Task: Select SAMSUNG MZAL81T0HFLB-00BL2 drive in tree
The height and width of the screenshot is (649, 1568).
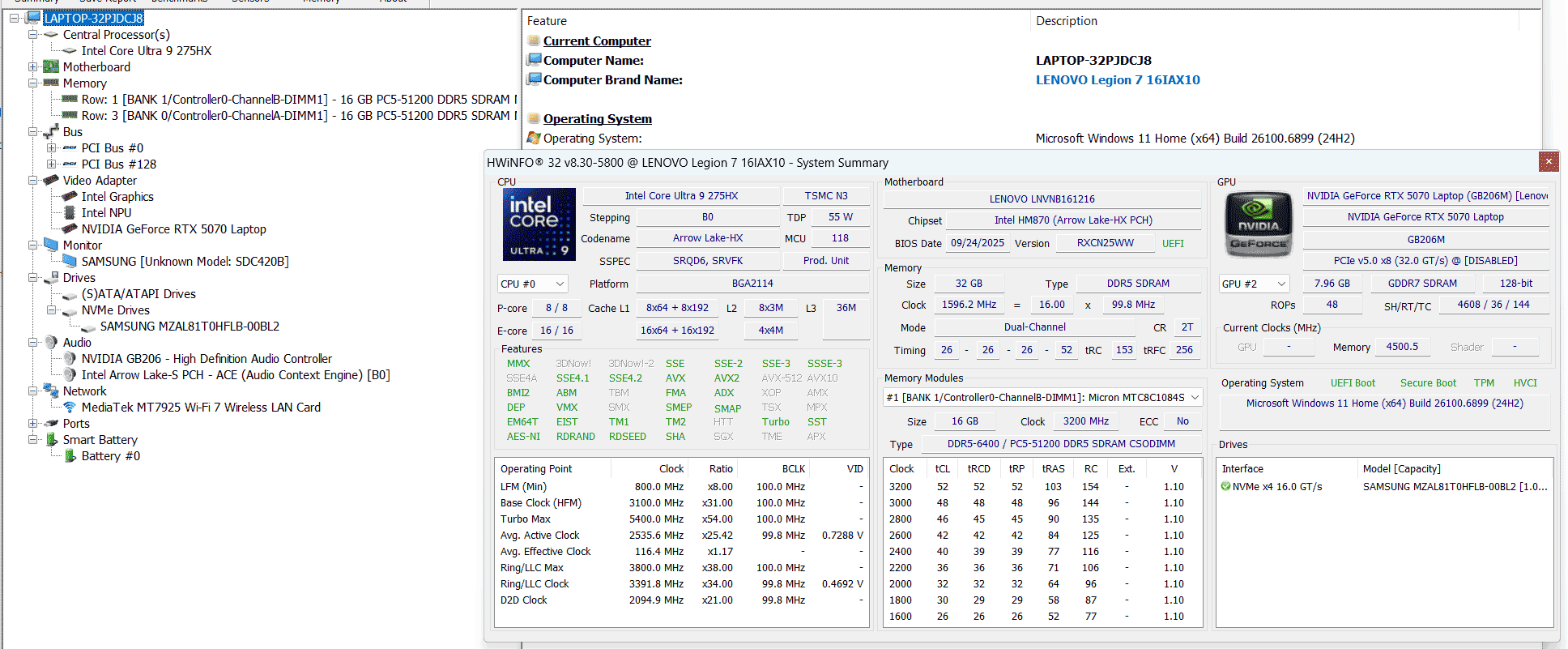Action: pos(190,327)
